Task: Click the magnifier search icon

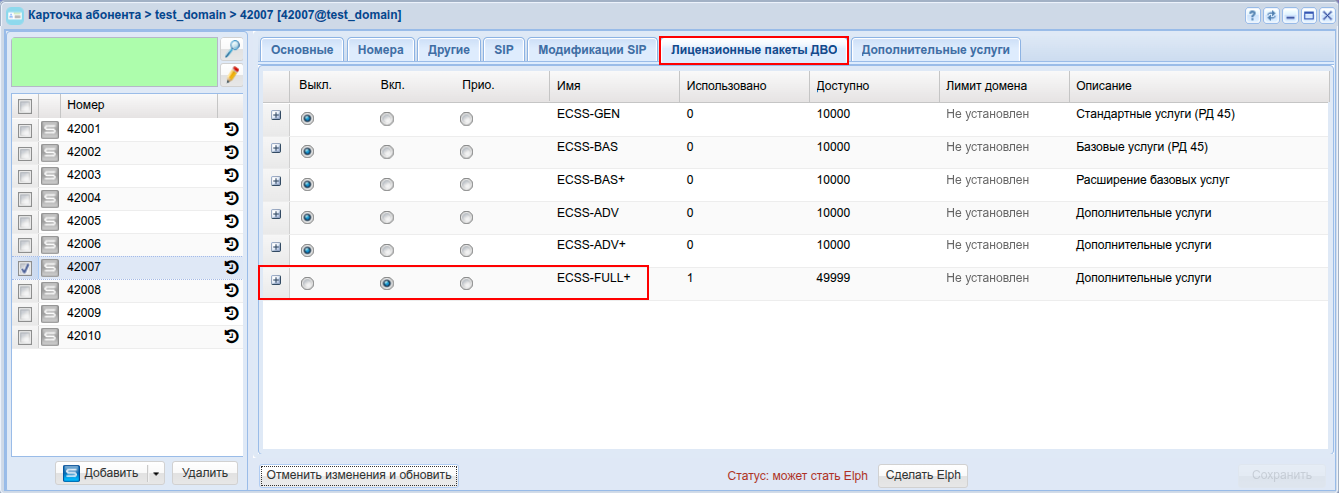Action: [x=231, y=49]
